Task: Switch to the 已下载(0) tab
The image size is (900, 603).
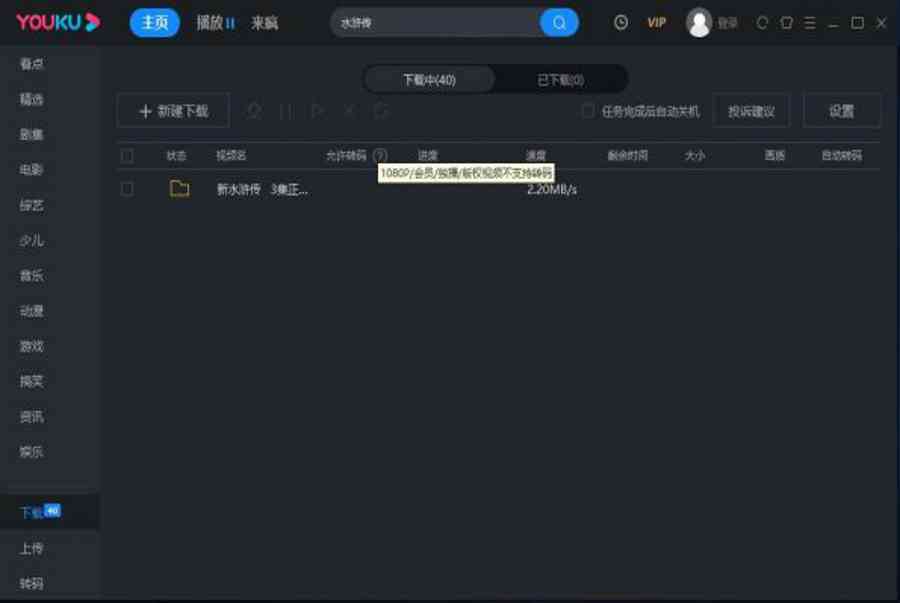Action: pyautogui.click(x=560, y=80)
